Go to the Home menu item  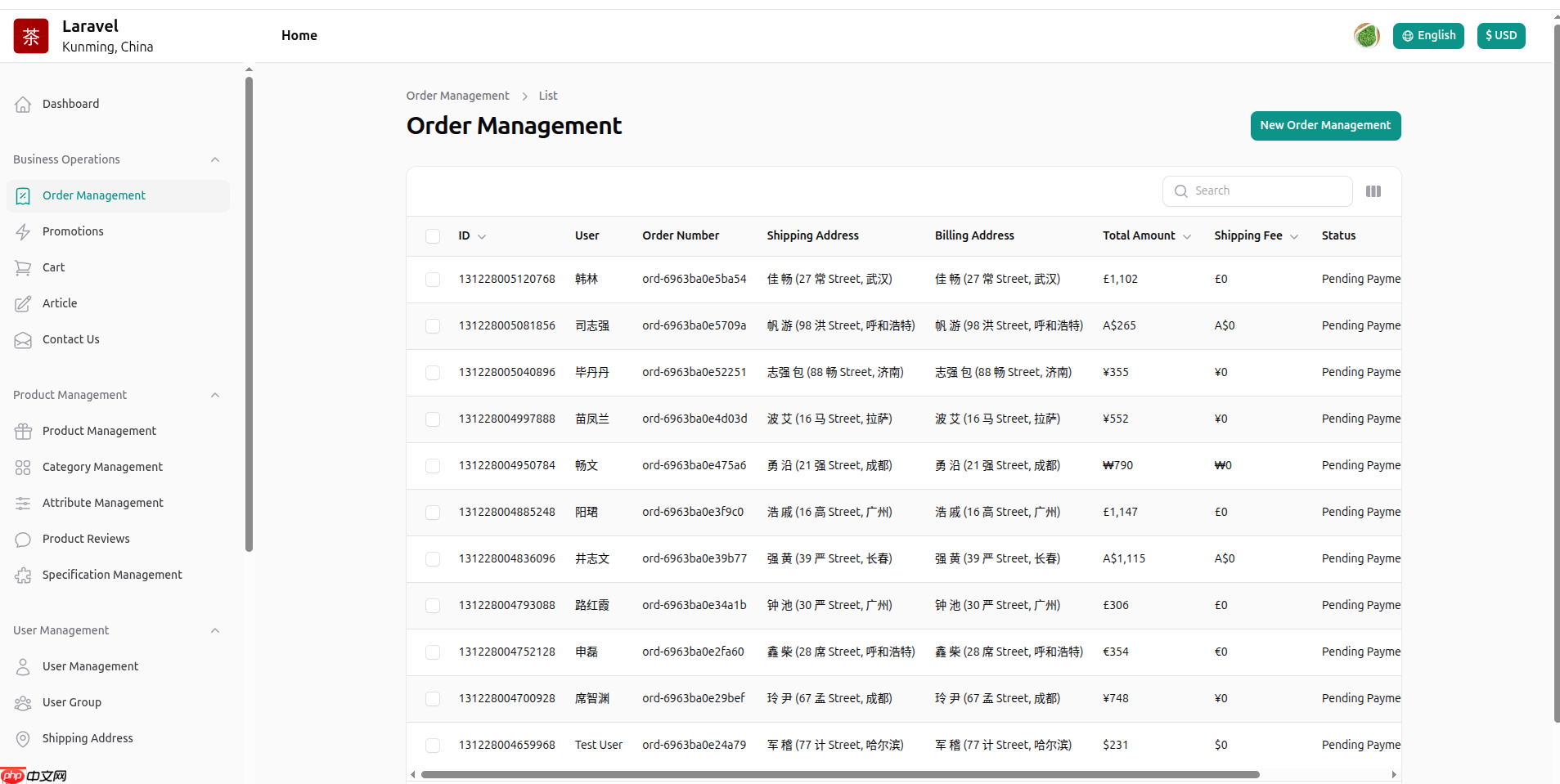tap(299, 36)
